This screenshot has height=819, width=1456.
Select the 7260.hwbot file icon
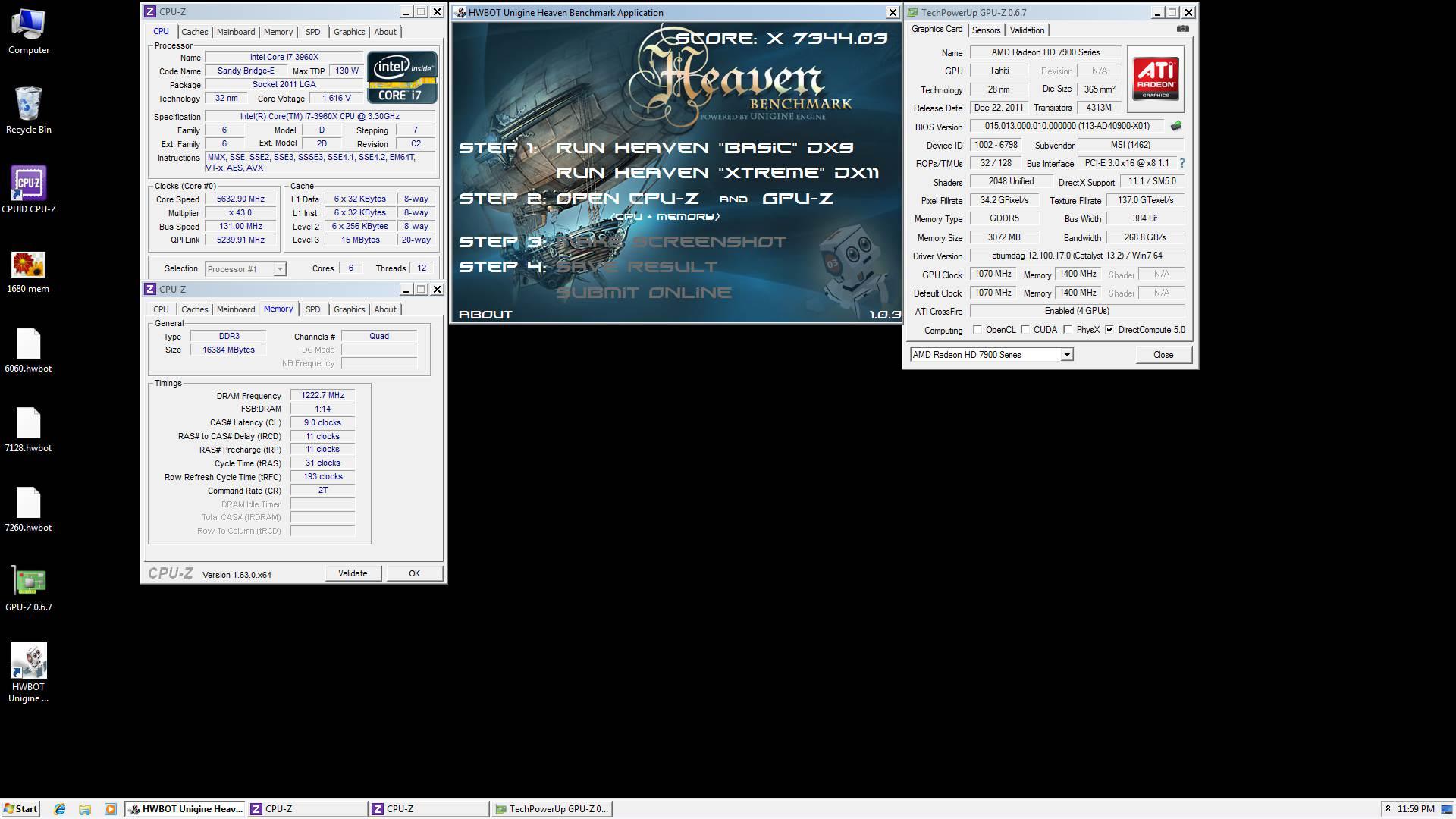coord(29,510)
